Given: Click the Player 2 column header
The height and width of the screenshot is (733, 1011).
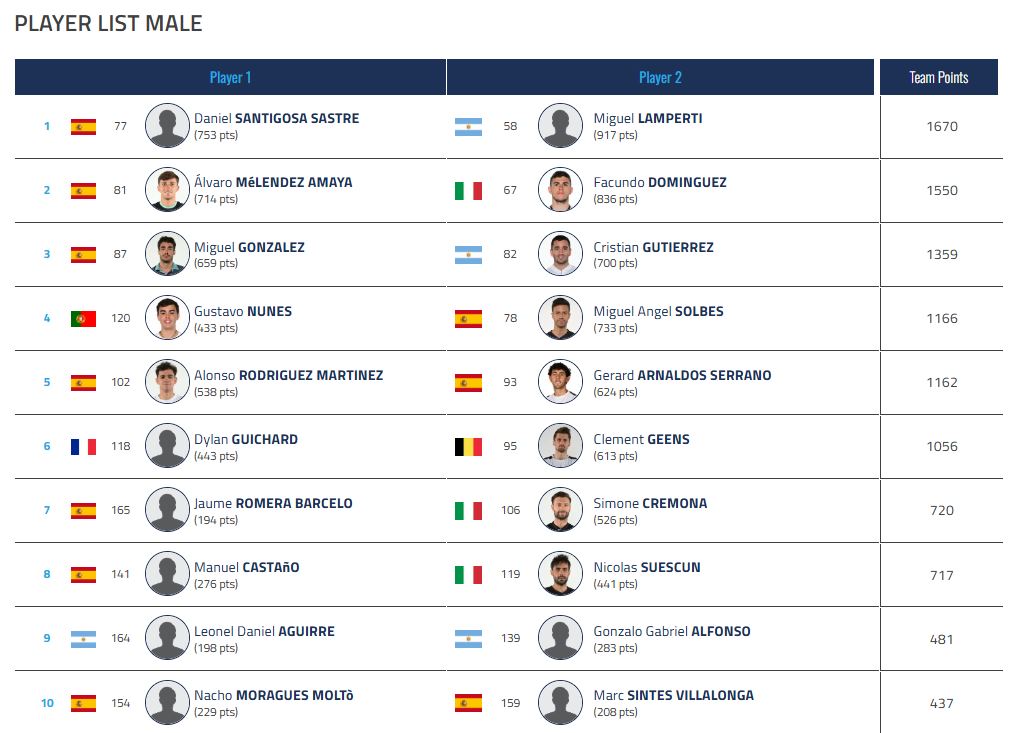Looking at the screenshot, I should click(x=660, y=77).
